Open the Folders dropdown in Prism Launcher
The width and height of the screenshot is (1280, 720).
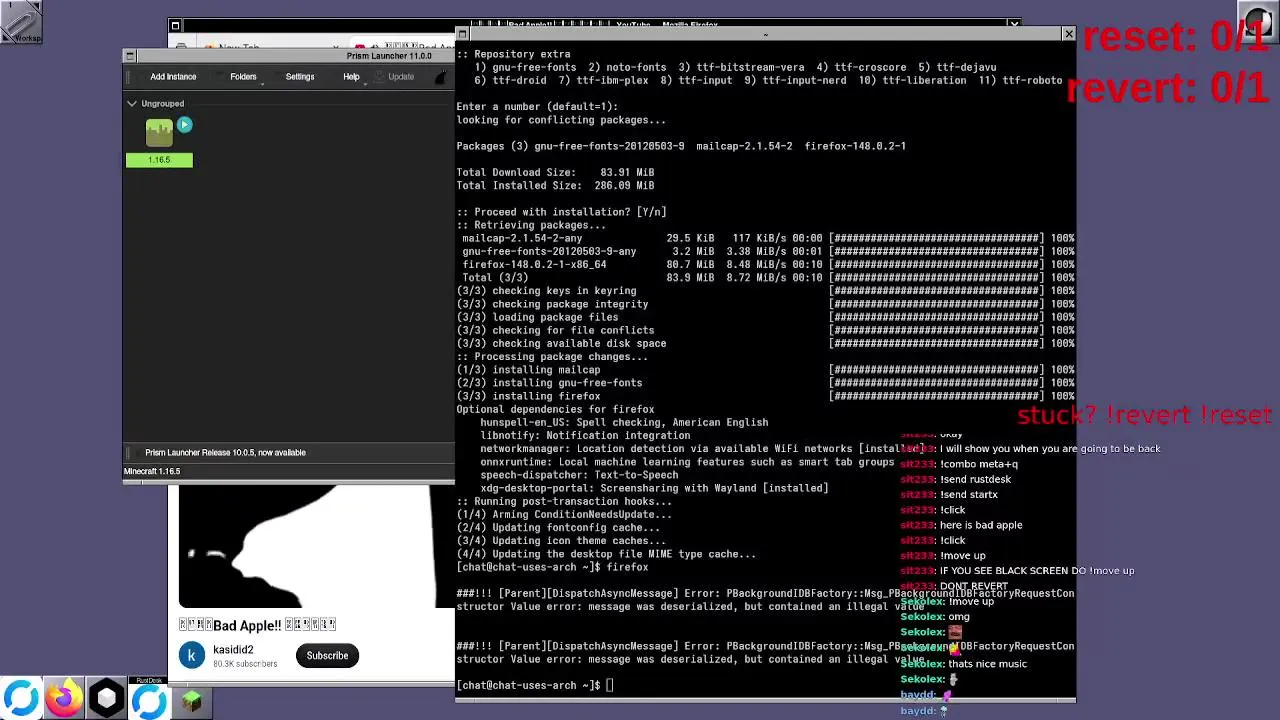coord(243,77)
